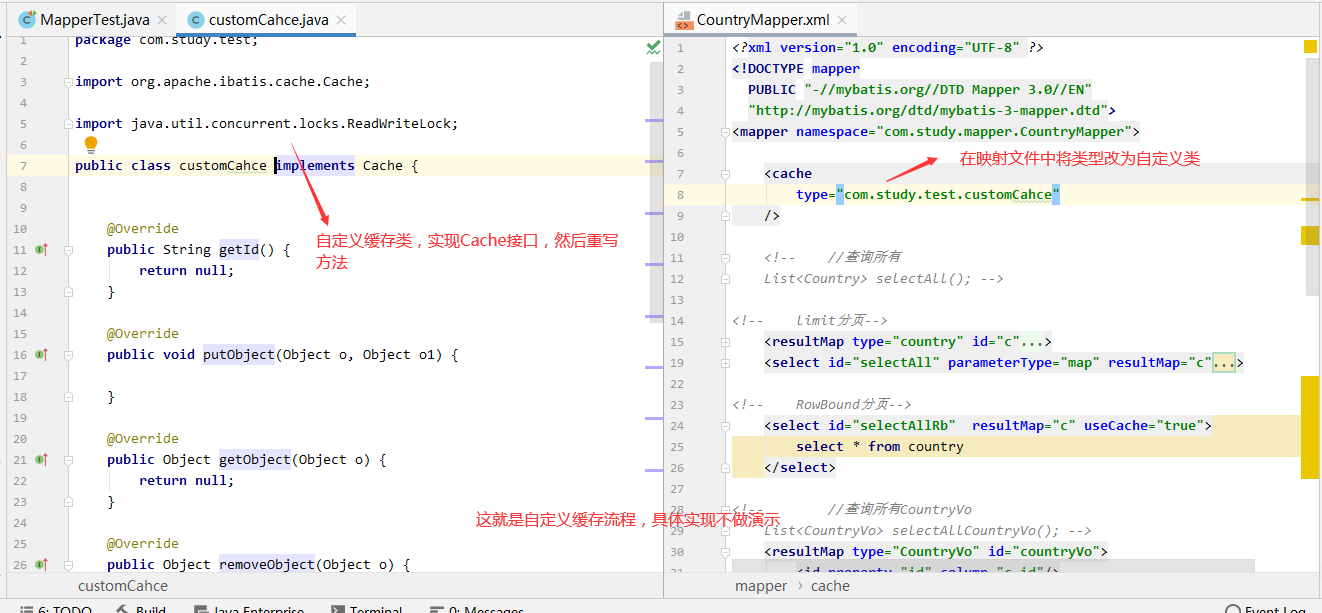1322x613 pixels.
Task: Click the org.apache.ibatis.cache.Cache import text
Action: [x=247, y=82]
